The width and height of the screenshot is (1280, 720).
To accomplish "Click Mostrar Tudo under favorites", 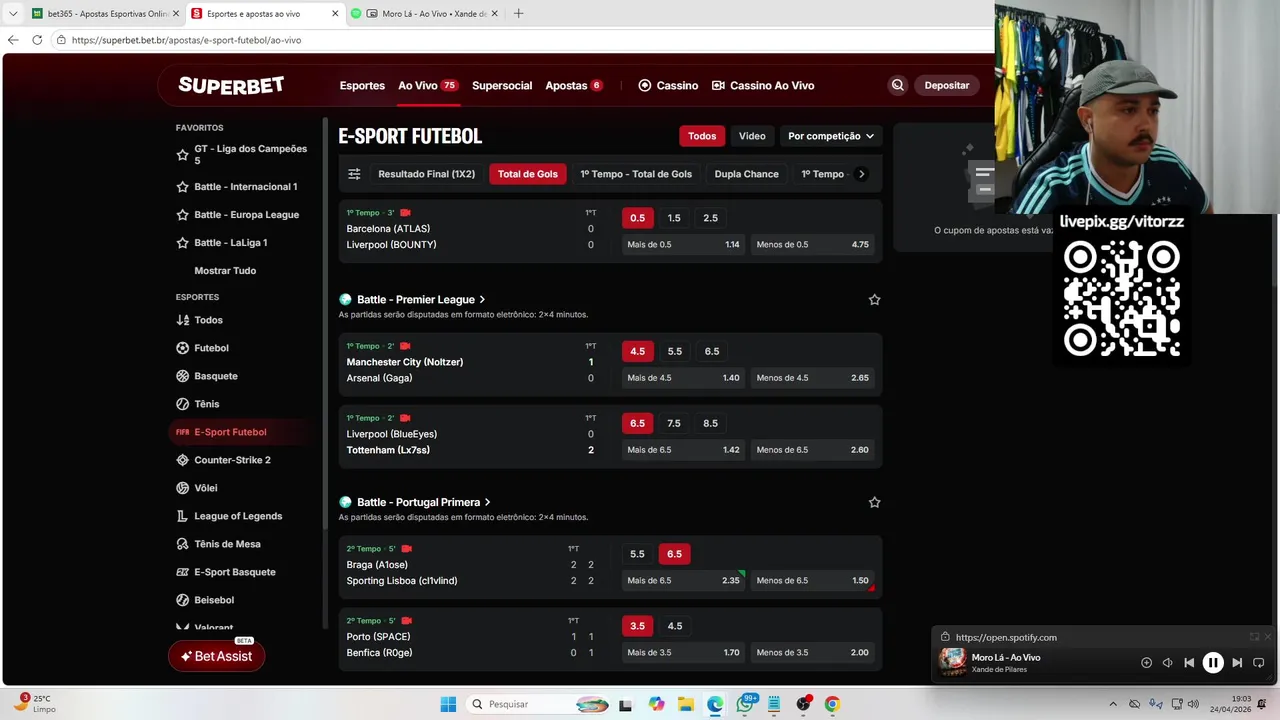I will click(x=225, y=271).
